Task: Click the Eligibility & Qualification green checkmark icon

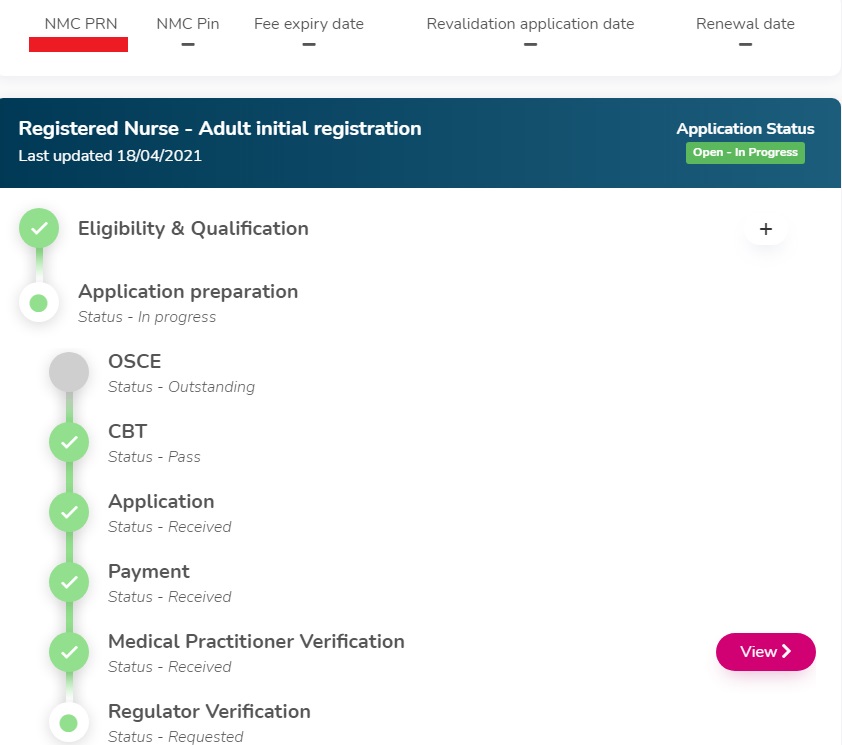Action: click(39, 229)
